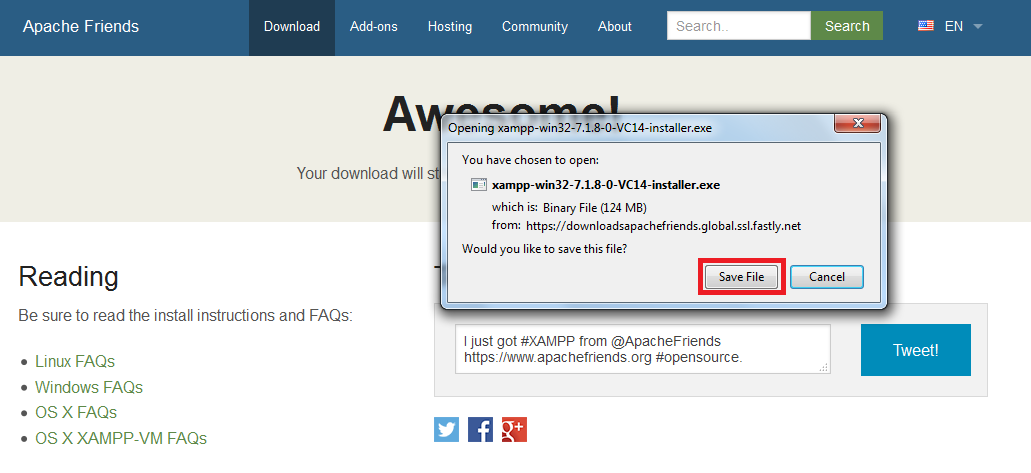
Task: Click the EN language label
Action: (953, 26)
